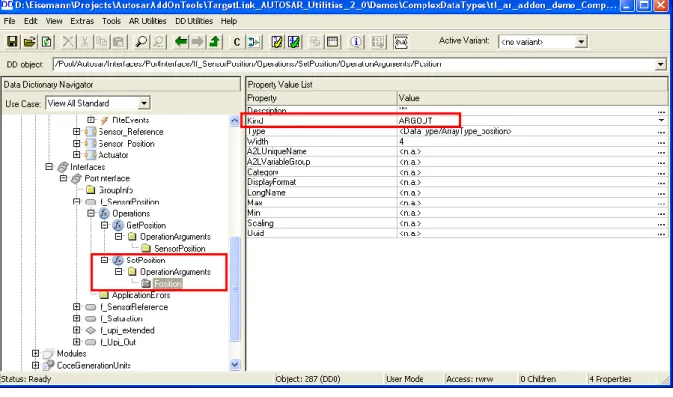The width and height of the screenshot is (673, 397).
Task: Open the AR Utilities menu
Action: (x=147, y=21)
